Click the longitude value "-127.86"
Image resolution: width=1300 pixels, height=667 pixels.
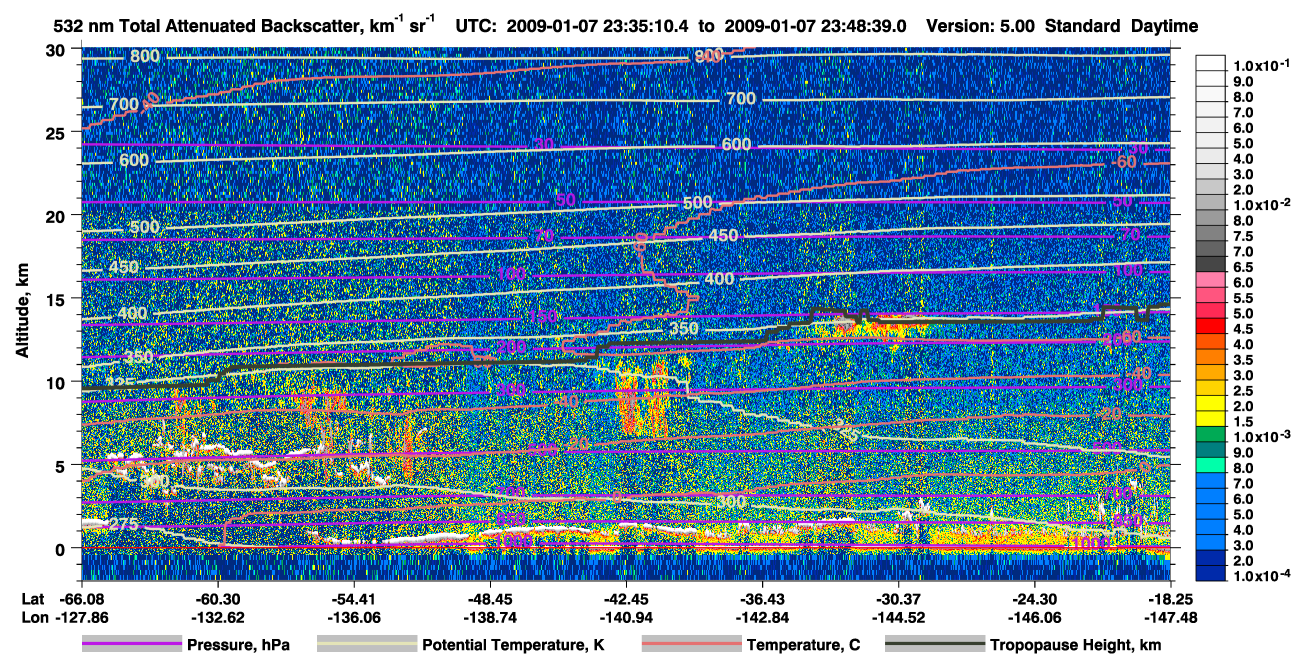[x=82, y=618]
